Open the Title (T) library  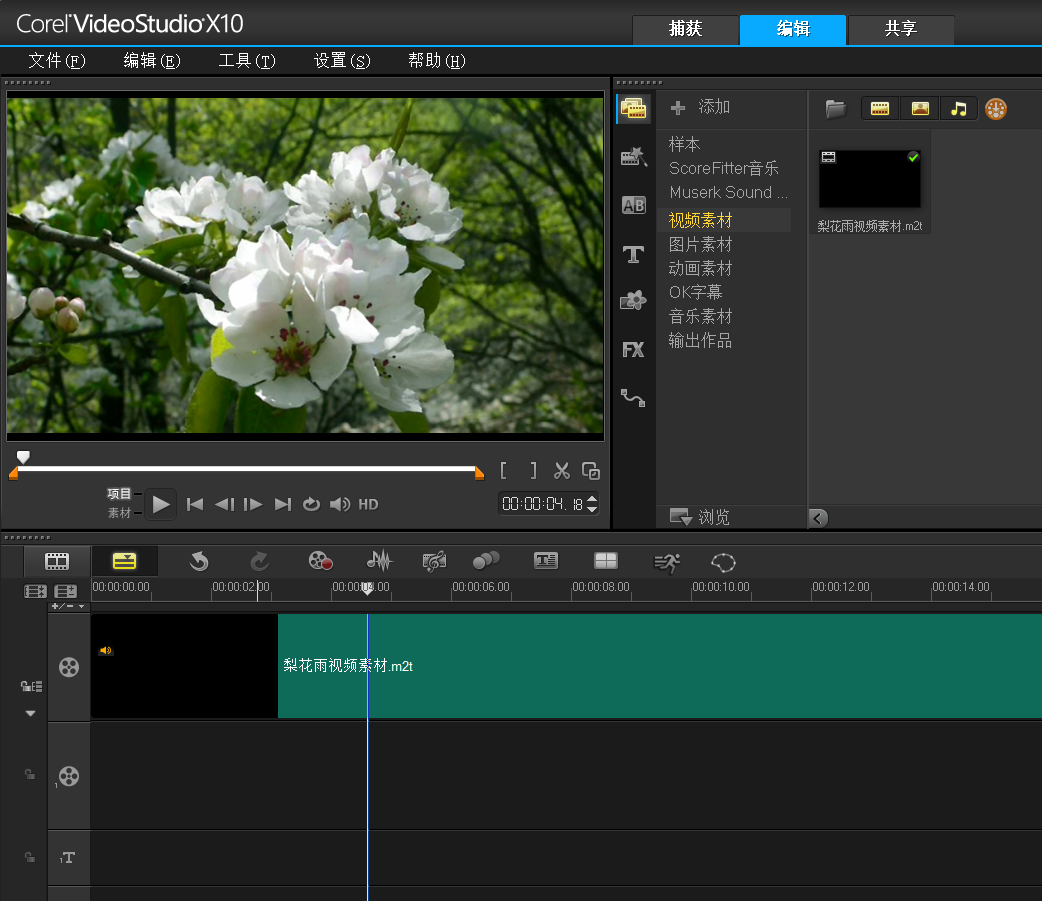click(633, 254)
